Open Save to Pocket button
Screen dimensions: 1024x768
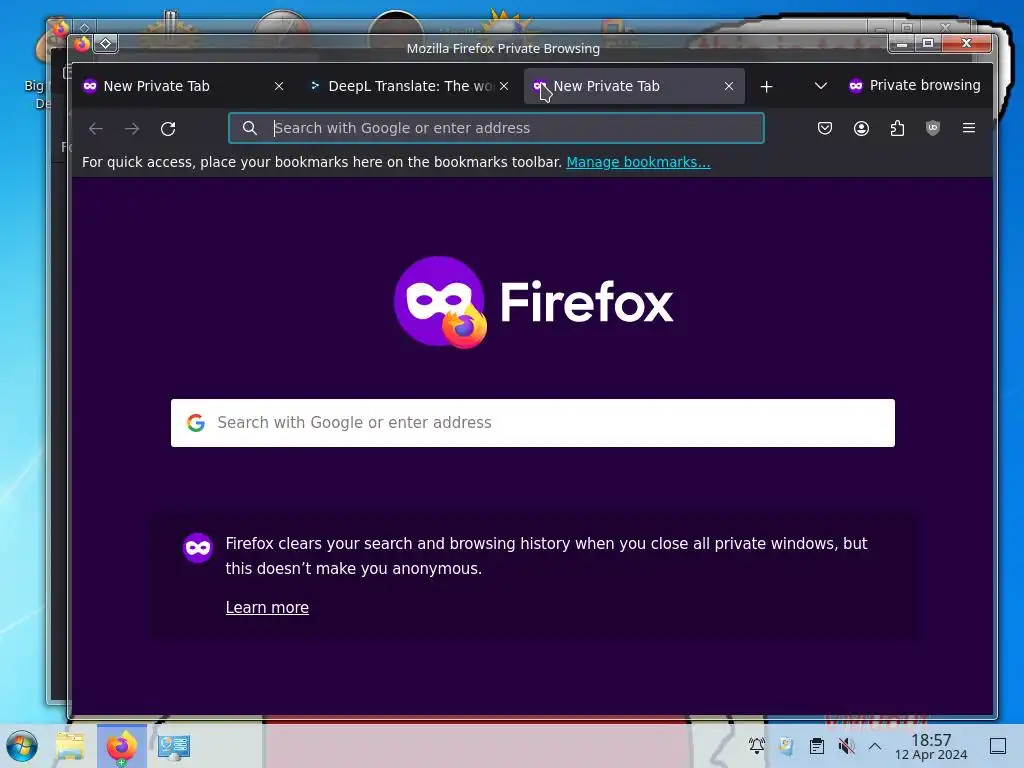825,128
